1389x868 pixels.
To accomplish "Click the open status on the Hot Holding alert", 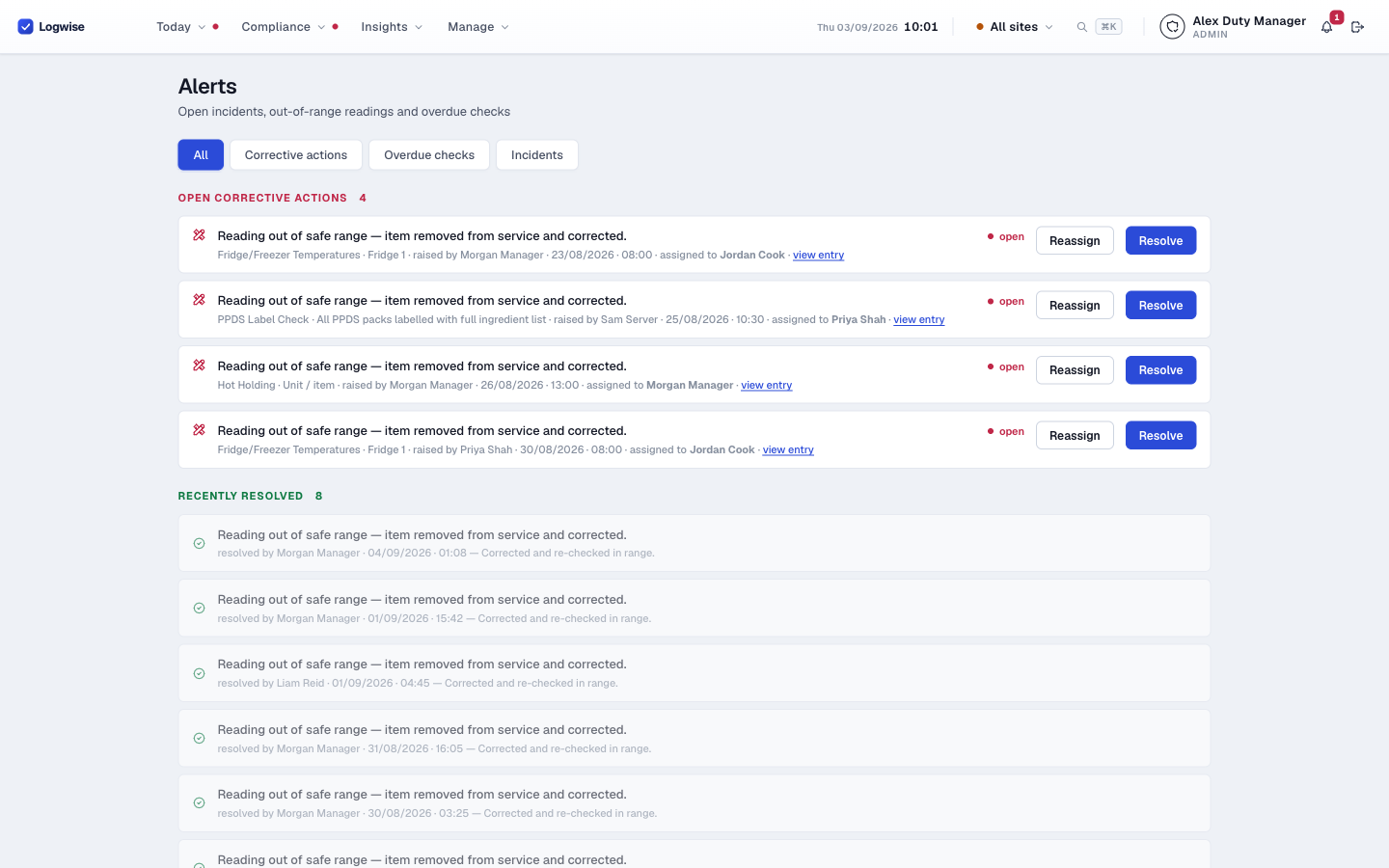I will [1006, 366].
